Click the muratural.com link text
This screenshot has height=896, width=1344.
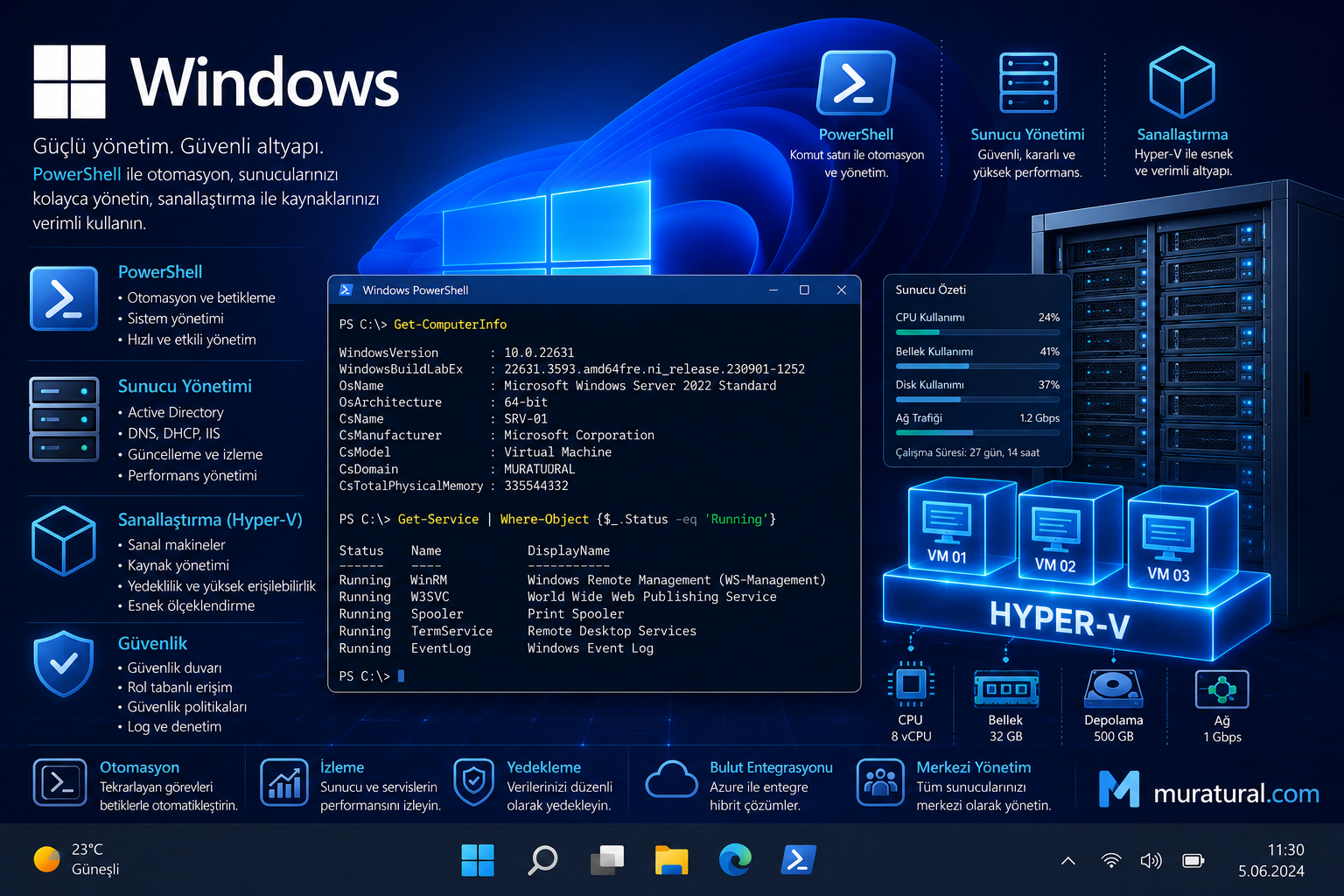(x=1236, y=794)
